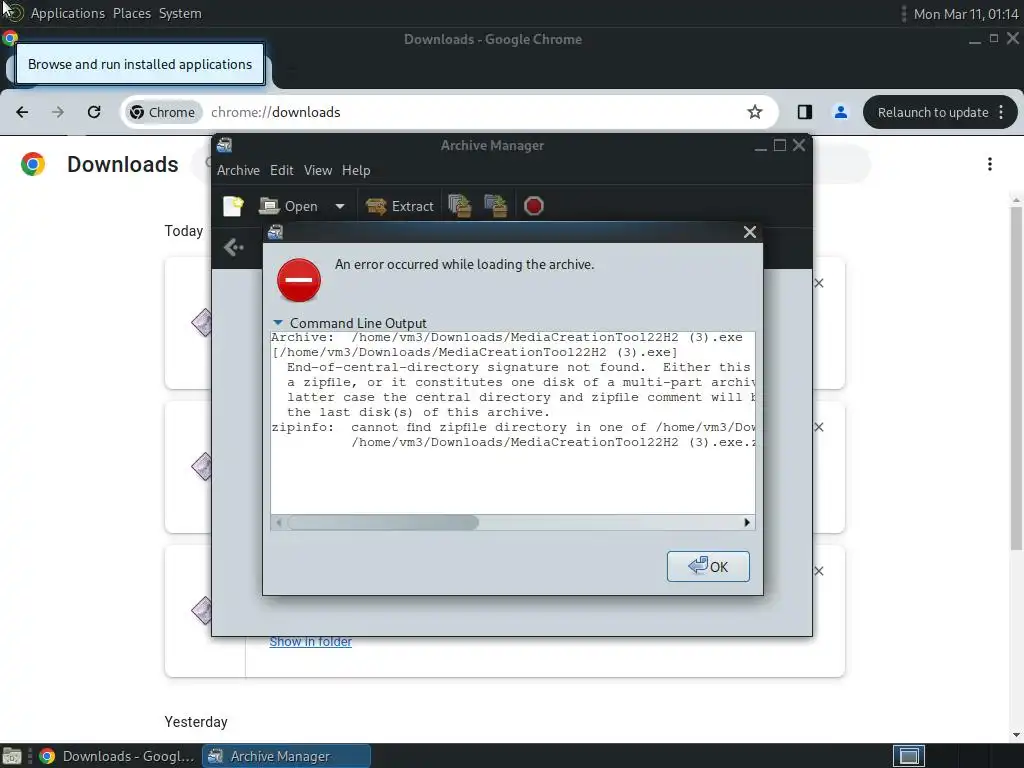Click Extract in Archive Manager toolbar
The image size is (1024, 768).
pos(399,206)
